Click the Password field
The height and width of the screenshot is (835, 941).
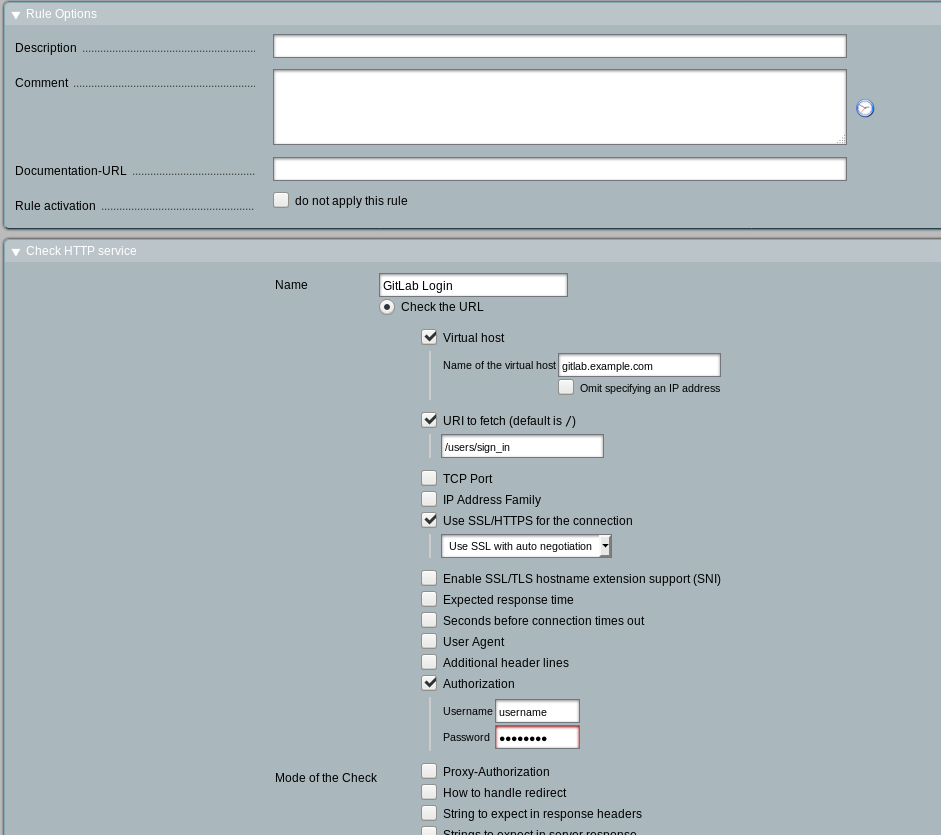(x=537, y=738)
